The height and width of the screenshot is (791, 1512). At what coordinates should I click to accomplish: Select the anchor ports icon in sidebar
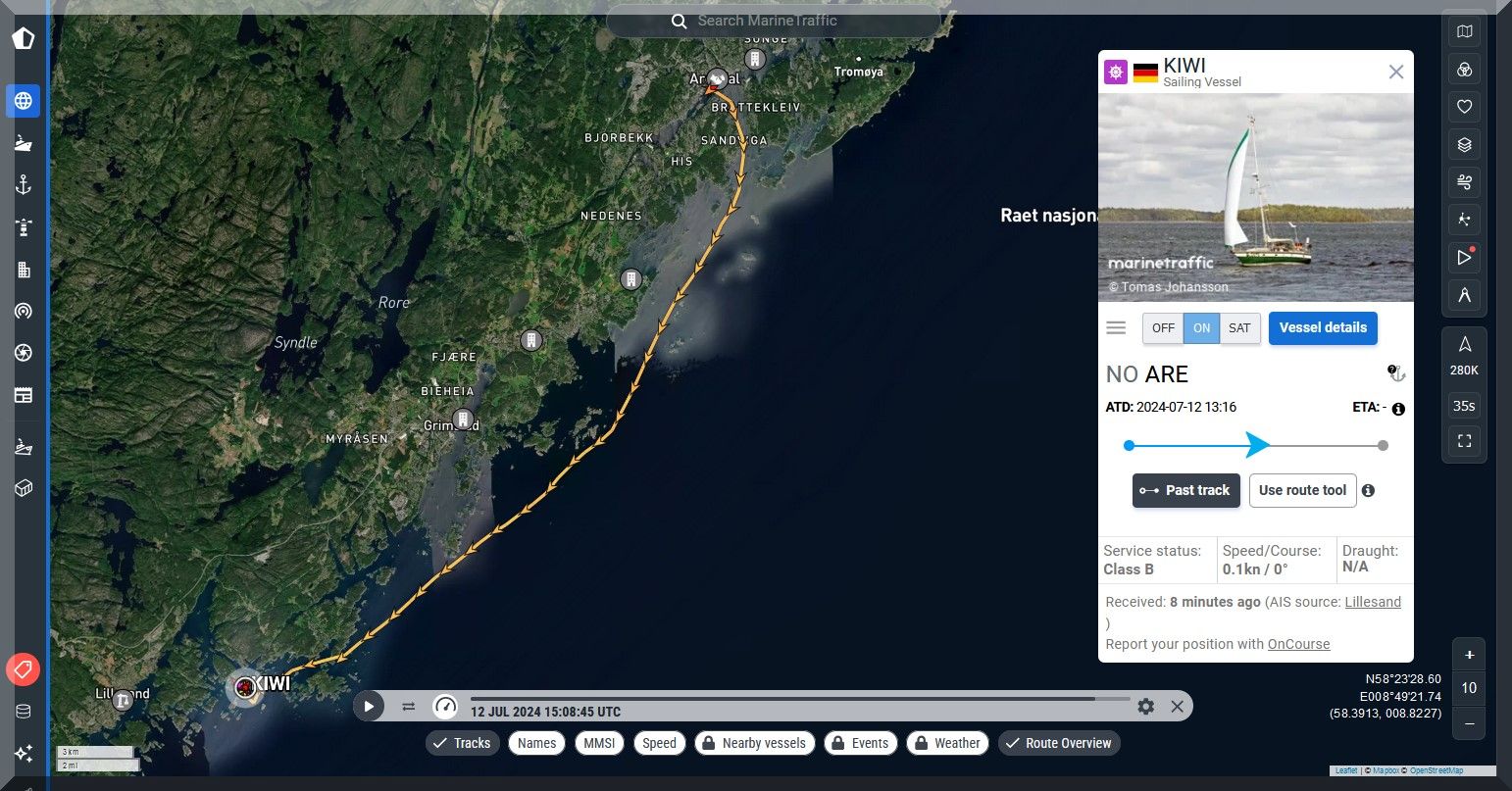coord(24,185)
